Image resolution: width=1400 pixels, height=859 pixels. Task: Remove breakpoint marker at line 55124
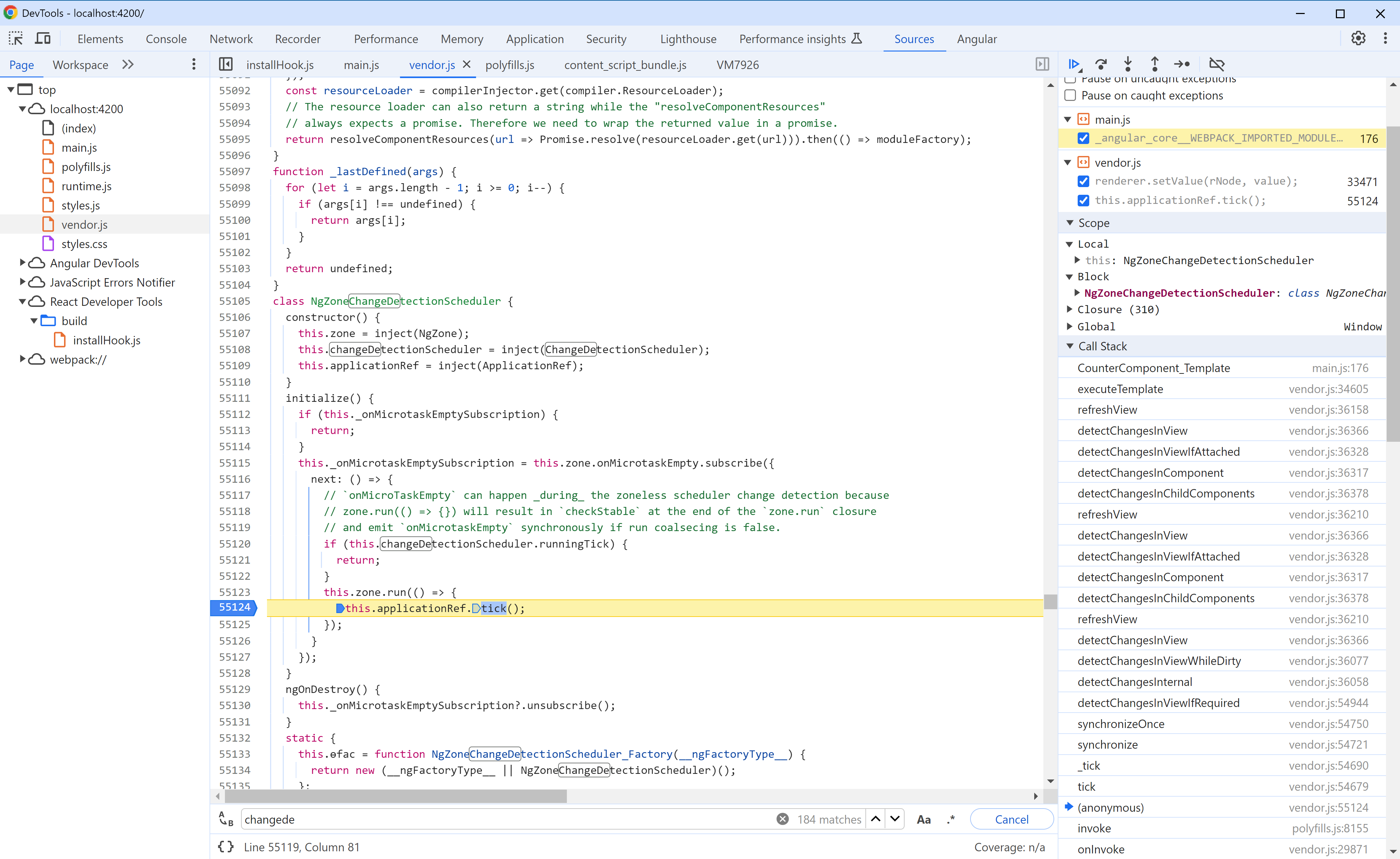point(234,607)
